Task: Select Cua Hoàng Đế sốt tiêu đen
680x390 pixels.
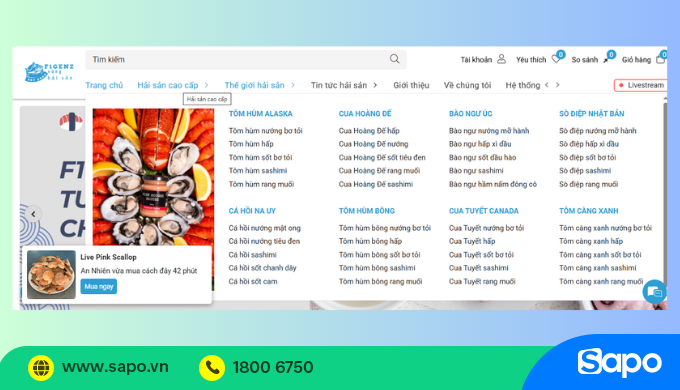Action: [382, 157]
